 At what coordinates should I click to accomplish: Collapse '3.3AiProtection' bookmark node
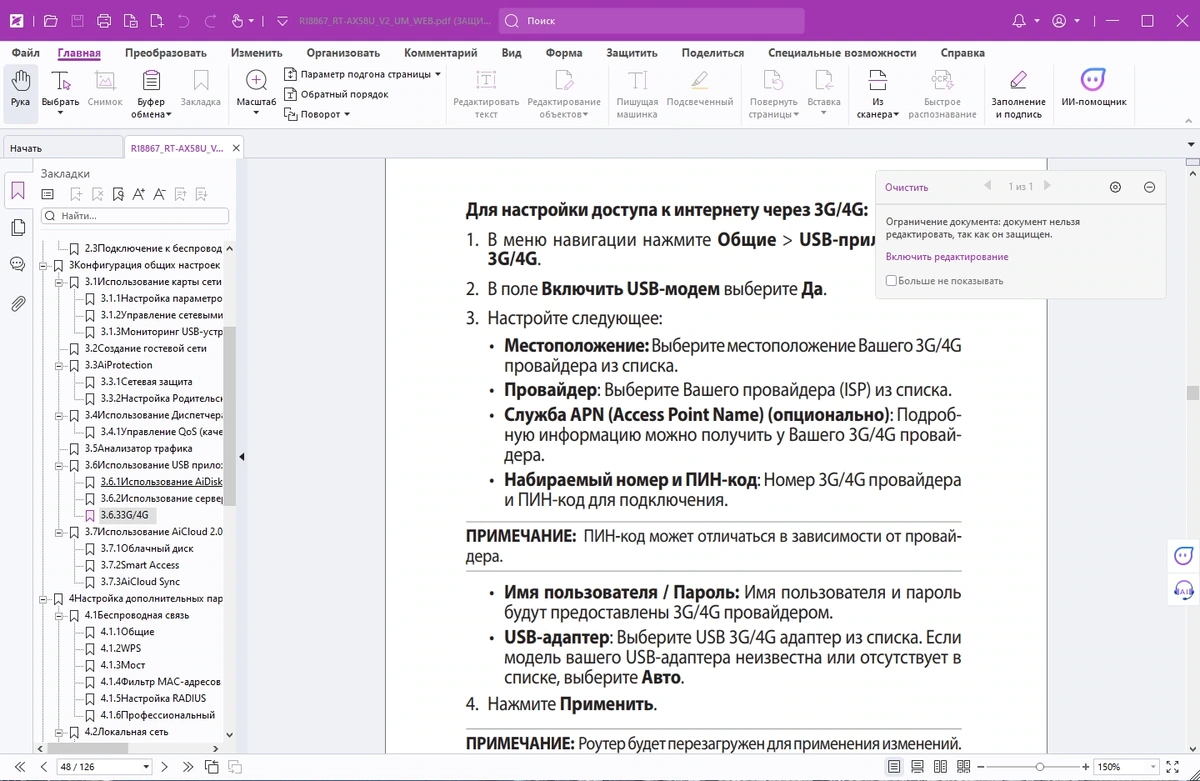tap(59, 365)
